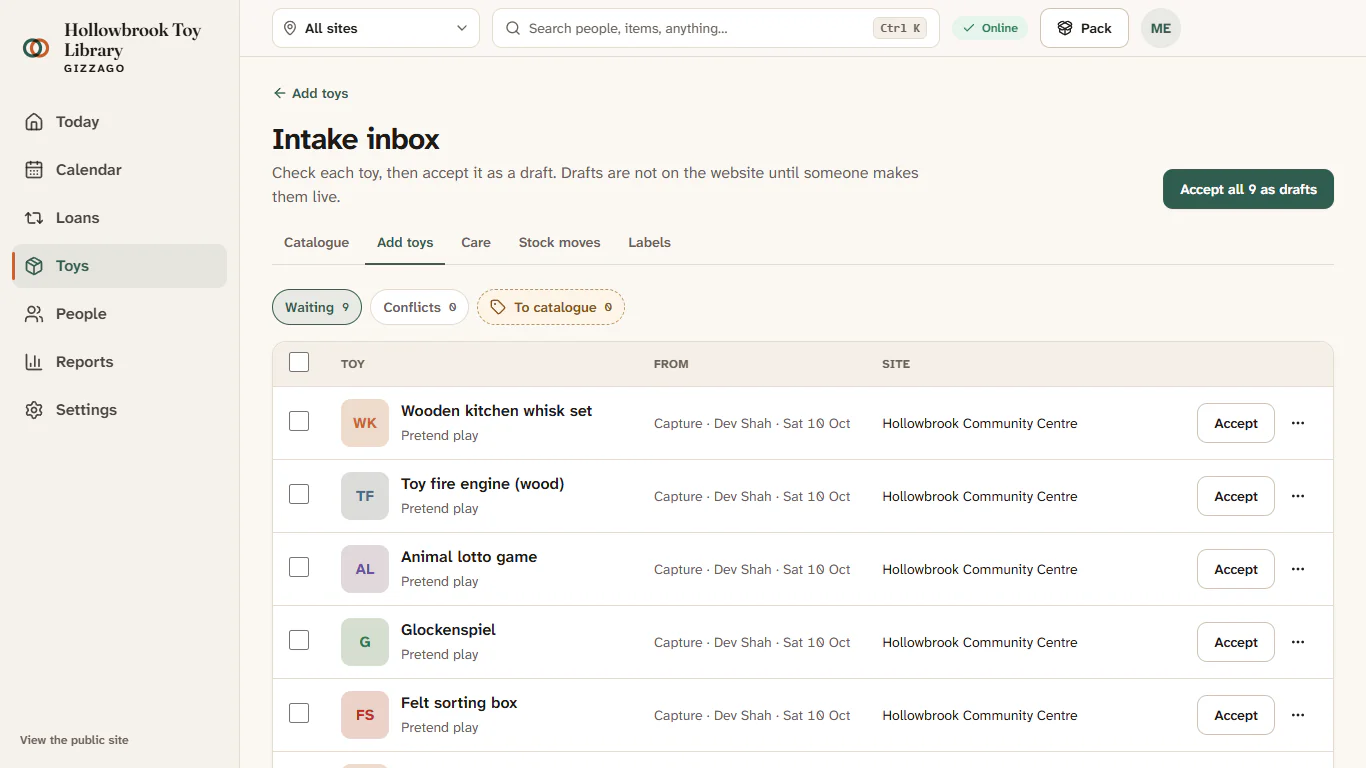Accept the Animal lotto game

tap(1236, 569)
